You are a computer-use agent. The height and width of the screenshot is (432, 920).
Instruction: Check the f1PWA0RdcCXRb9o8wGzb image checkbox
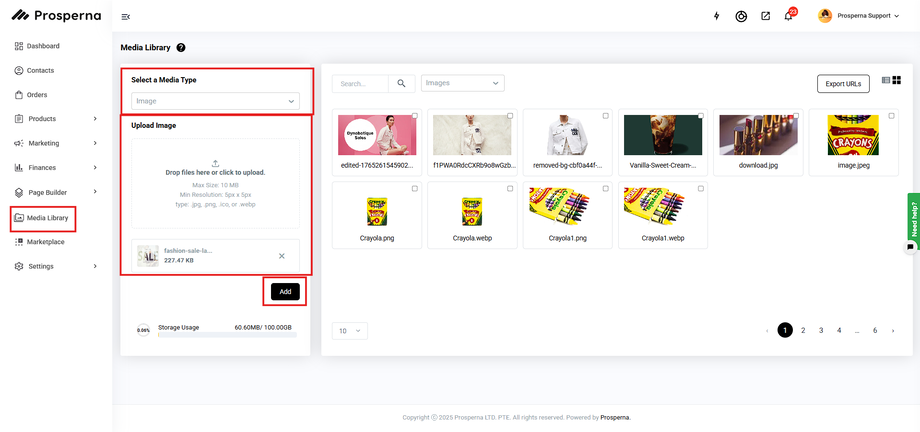coord(510,116)
